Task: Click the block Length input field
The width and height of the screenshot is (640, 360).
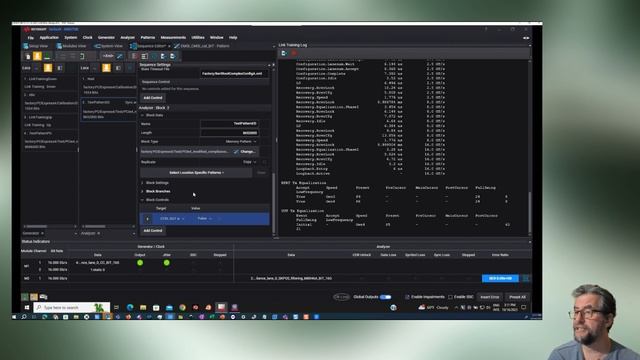Action: click(229, 133)
